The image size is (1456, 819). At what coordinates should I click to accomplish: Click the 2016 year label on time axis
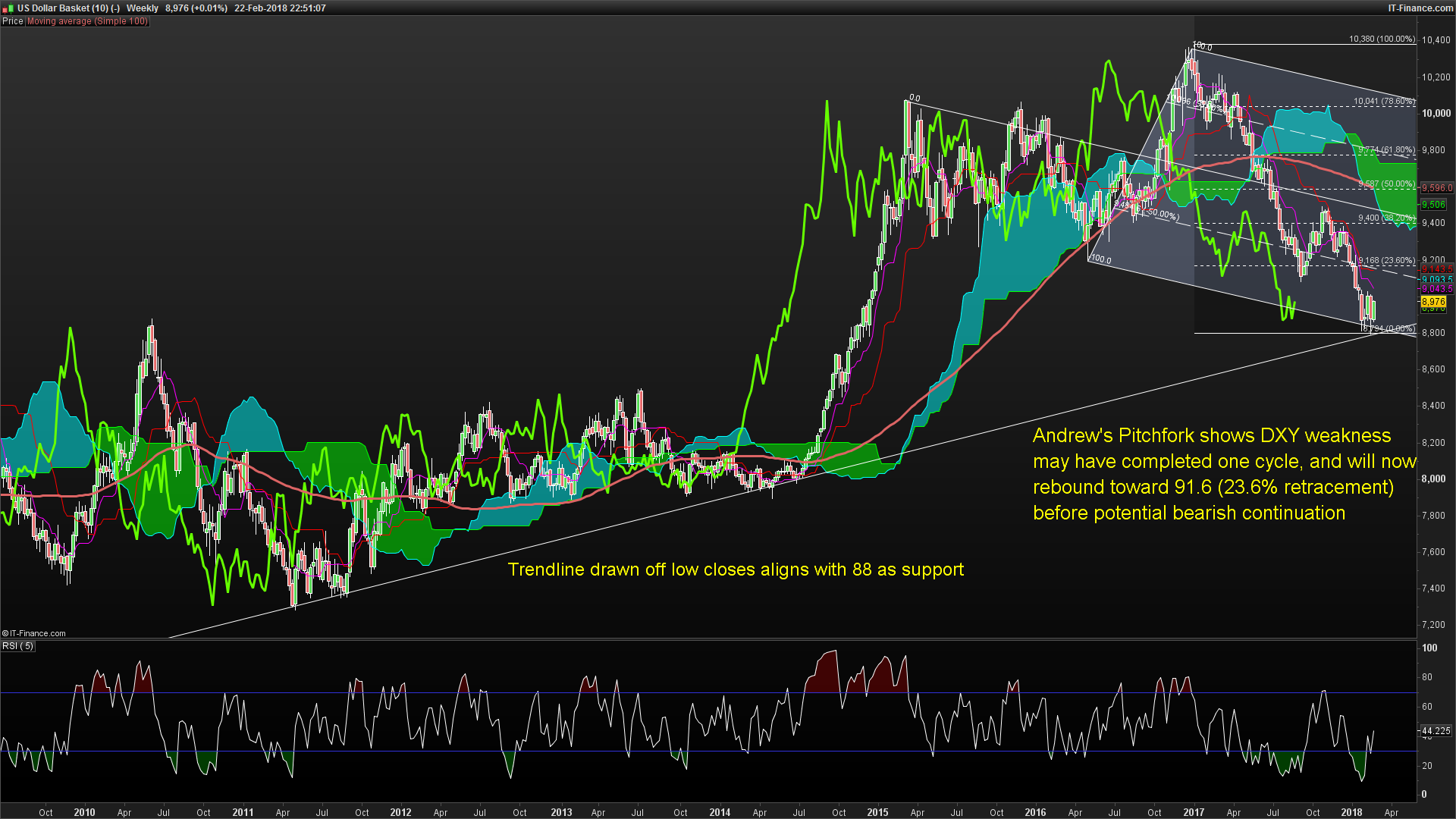point(1035,812)
